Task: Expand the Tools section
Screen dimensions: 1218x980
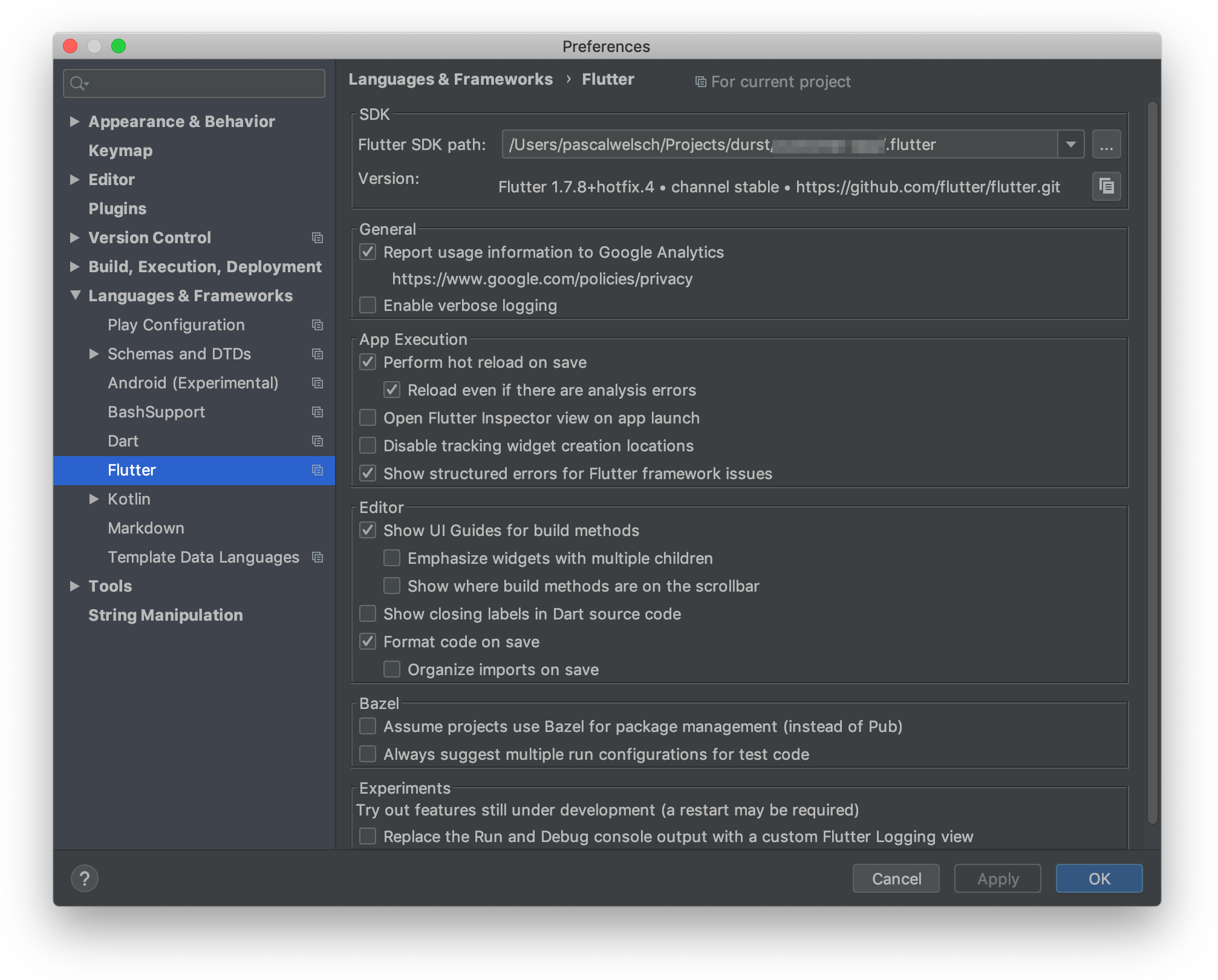Action: pyautogui.click(x=74, y=586)
